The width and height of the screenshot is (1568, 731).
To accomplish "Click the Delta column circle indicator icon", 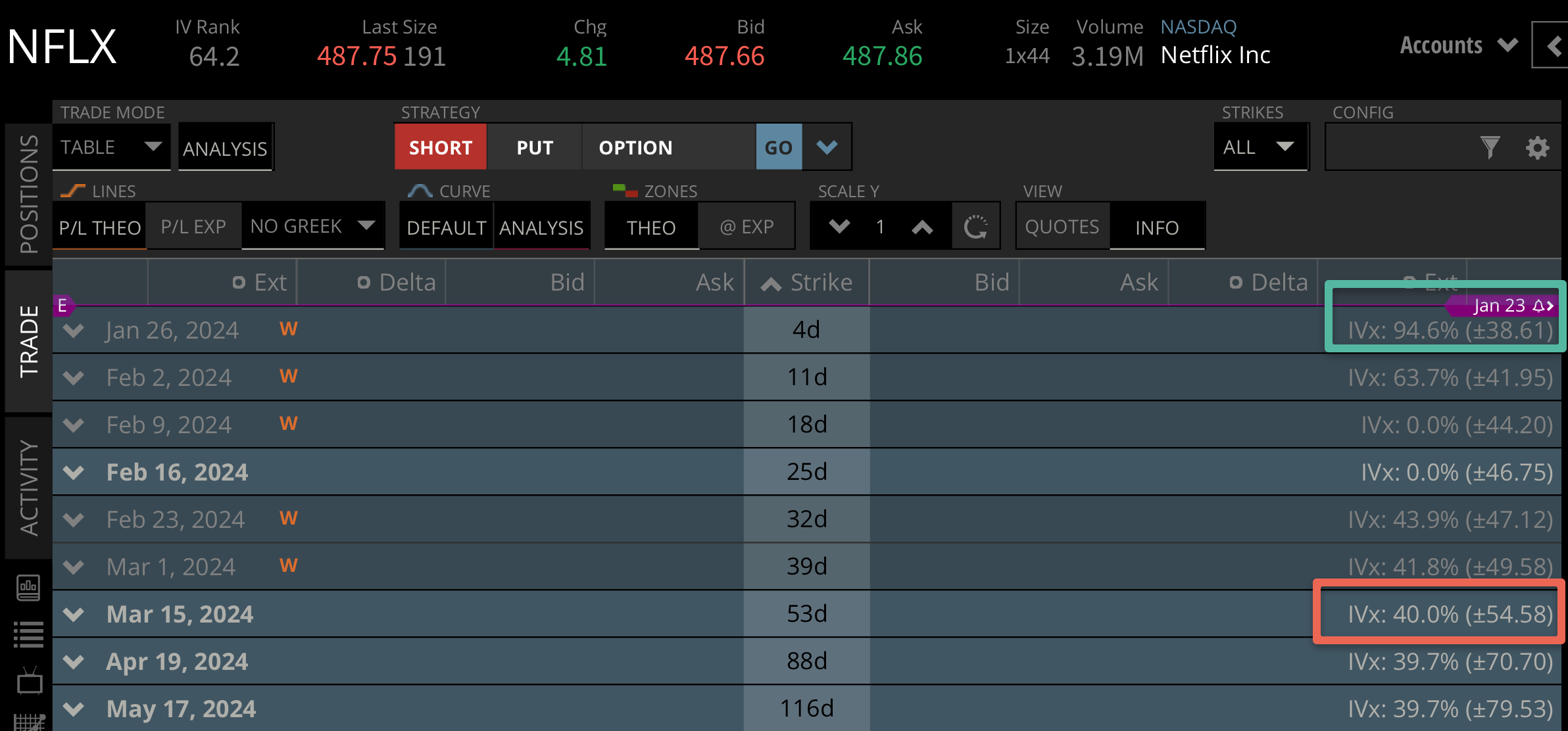I will coord(362,282).
